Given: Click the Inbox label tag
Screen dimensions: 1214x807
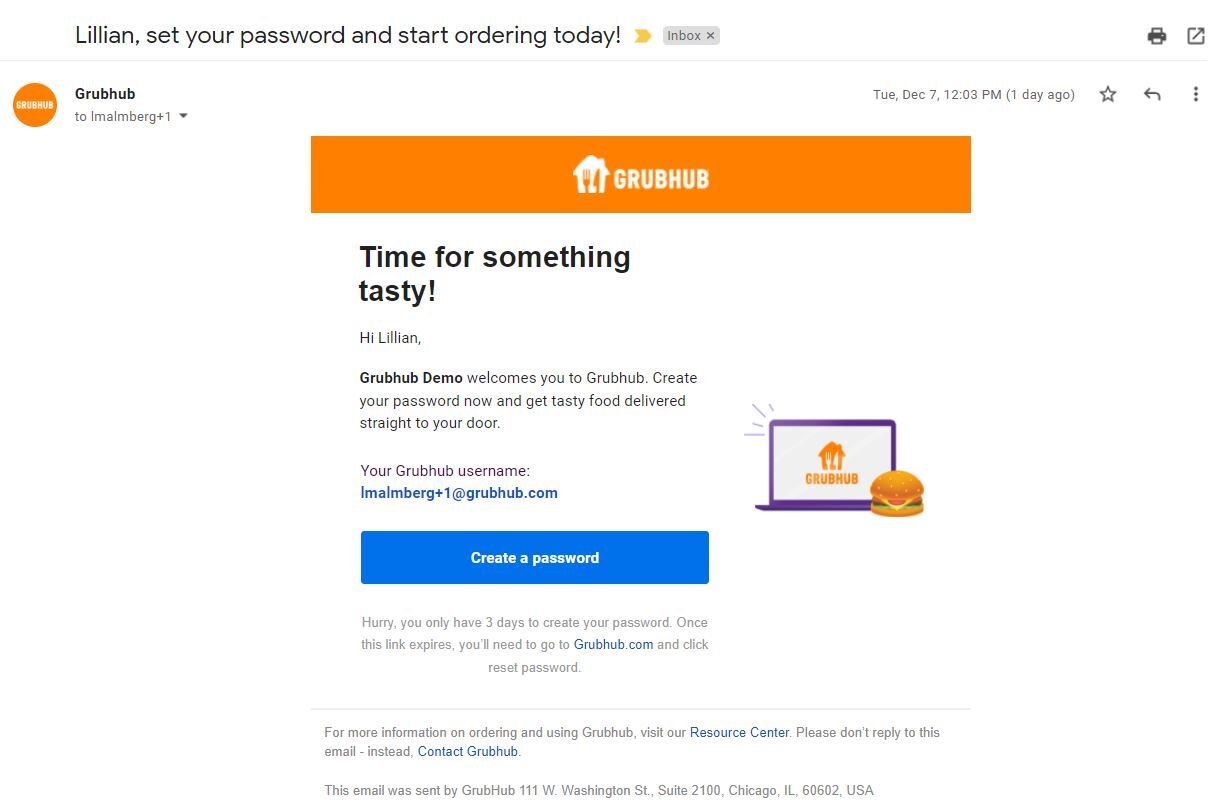Looking at the screenshot, I should pyautogui.click(x=684, y=36).
